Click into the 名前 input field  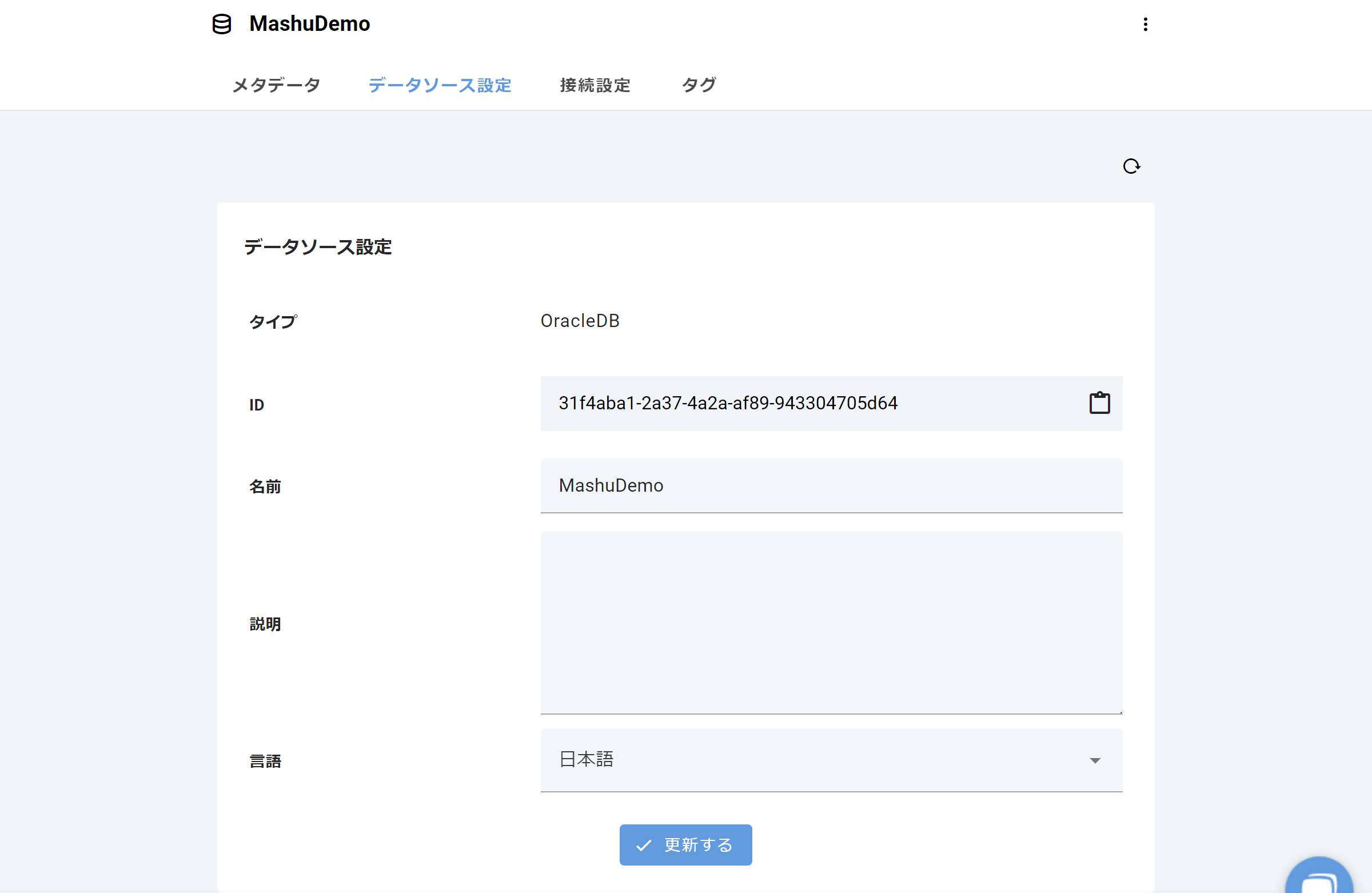coord(830,485)
